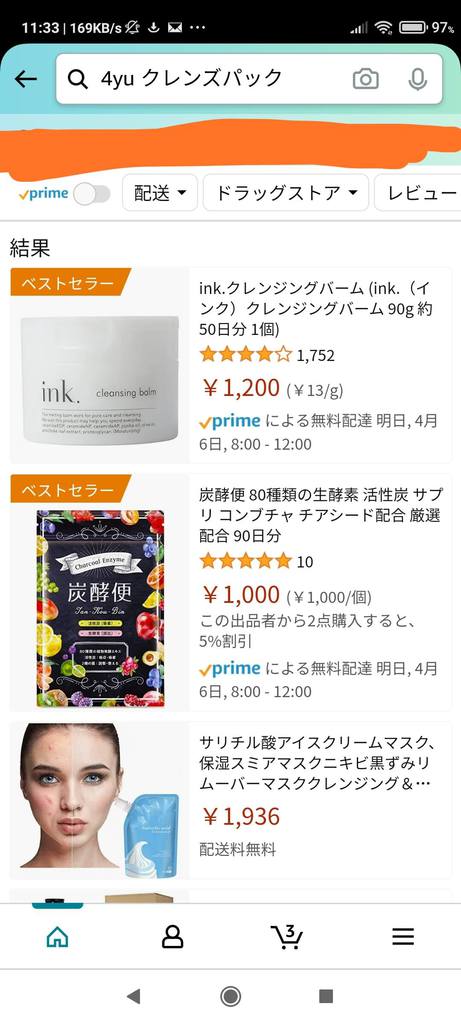
Task: Tap the Android system back button
Action: pyautogui.click(x=134, y=996)
